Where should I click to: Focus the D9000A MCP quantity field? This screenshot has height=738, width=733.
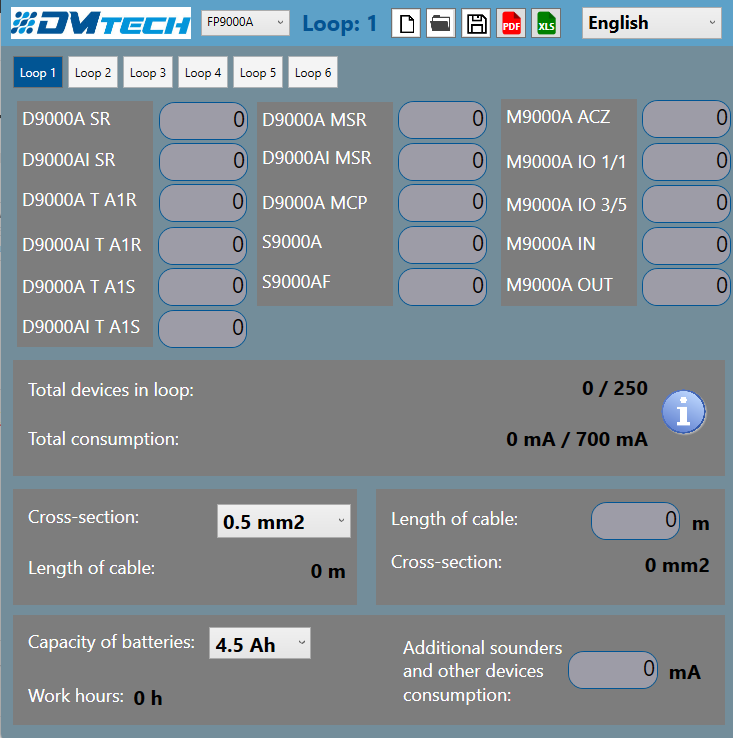coord(443,203)
